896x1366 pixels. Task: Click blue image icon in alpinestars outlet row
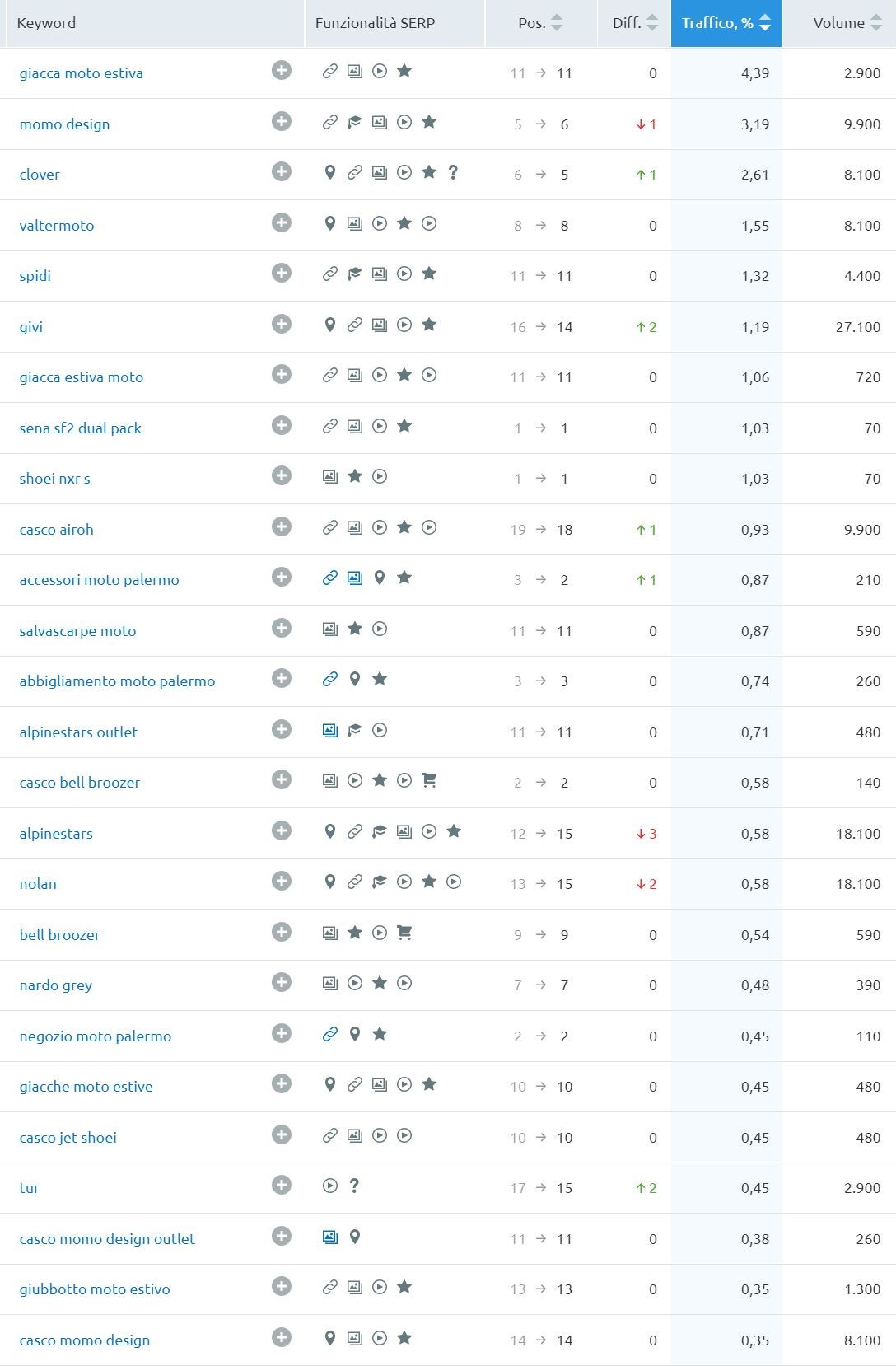click(330, 730)
